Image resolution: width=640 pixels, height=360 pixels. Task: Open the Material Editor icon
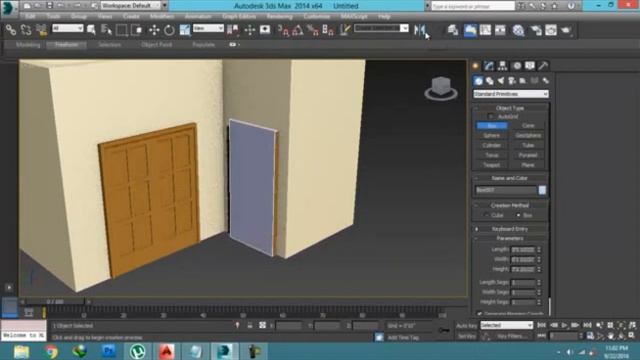coord(518,30)
